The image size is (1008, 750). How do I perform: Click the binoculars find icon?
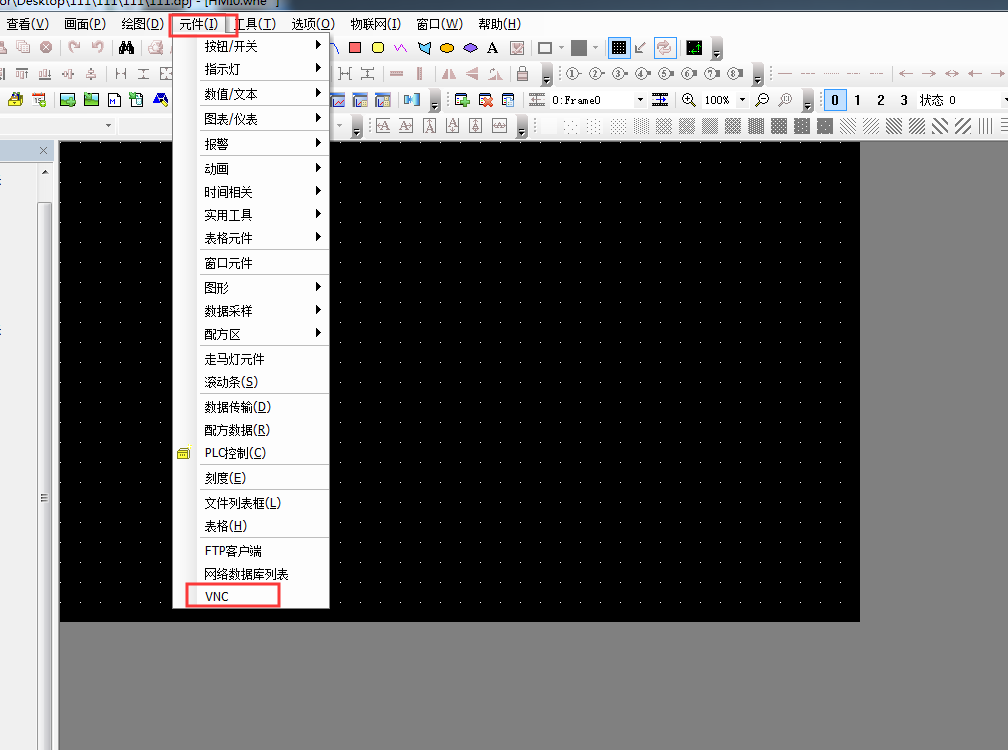click(126, 47)
